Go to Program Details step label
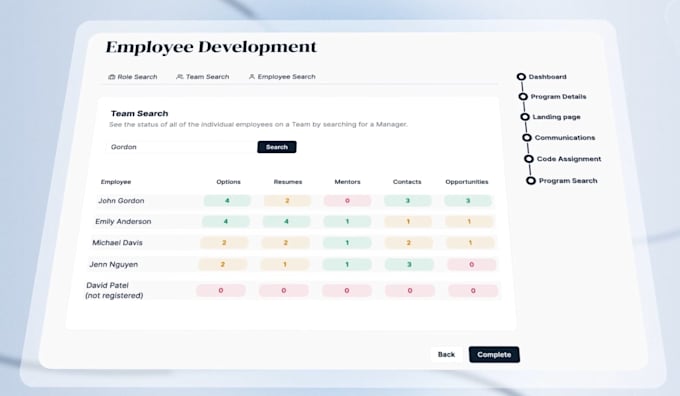680x396 pixels. [x=558, y=96]
